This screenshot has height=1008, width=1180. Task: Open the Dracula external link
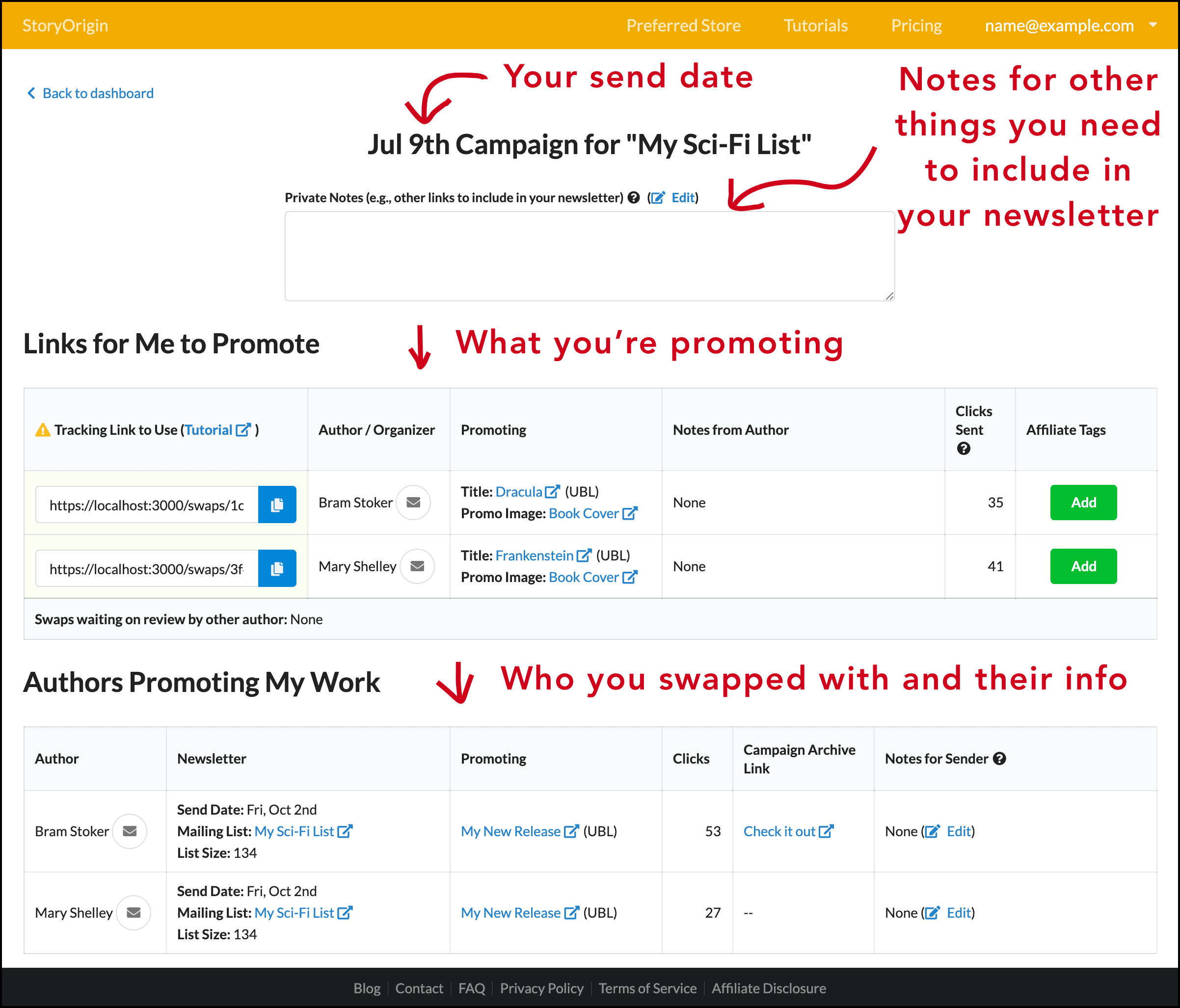tap(552, 491)
